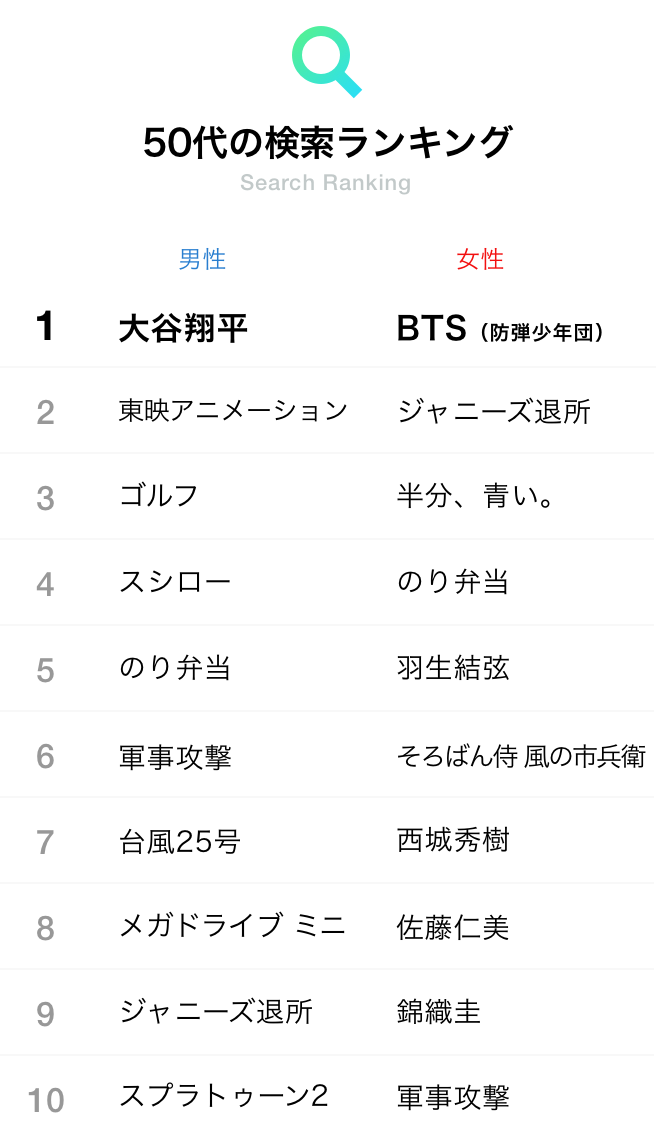Select そろばん侍 風の市兵衛 entry
The height and width of the screenshot is (1140, 656).
[x=521, y=757]
